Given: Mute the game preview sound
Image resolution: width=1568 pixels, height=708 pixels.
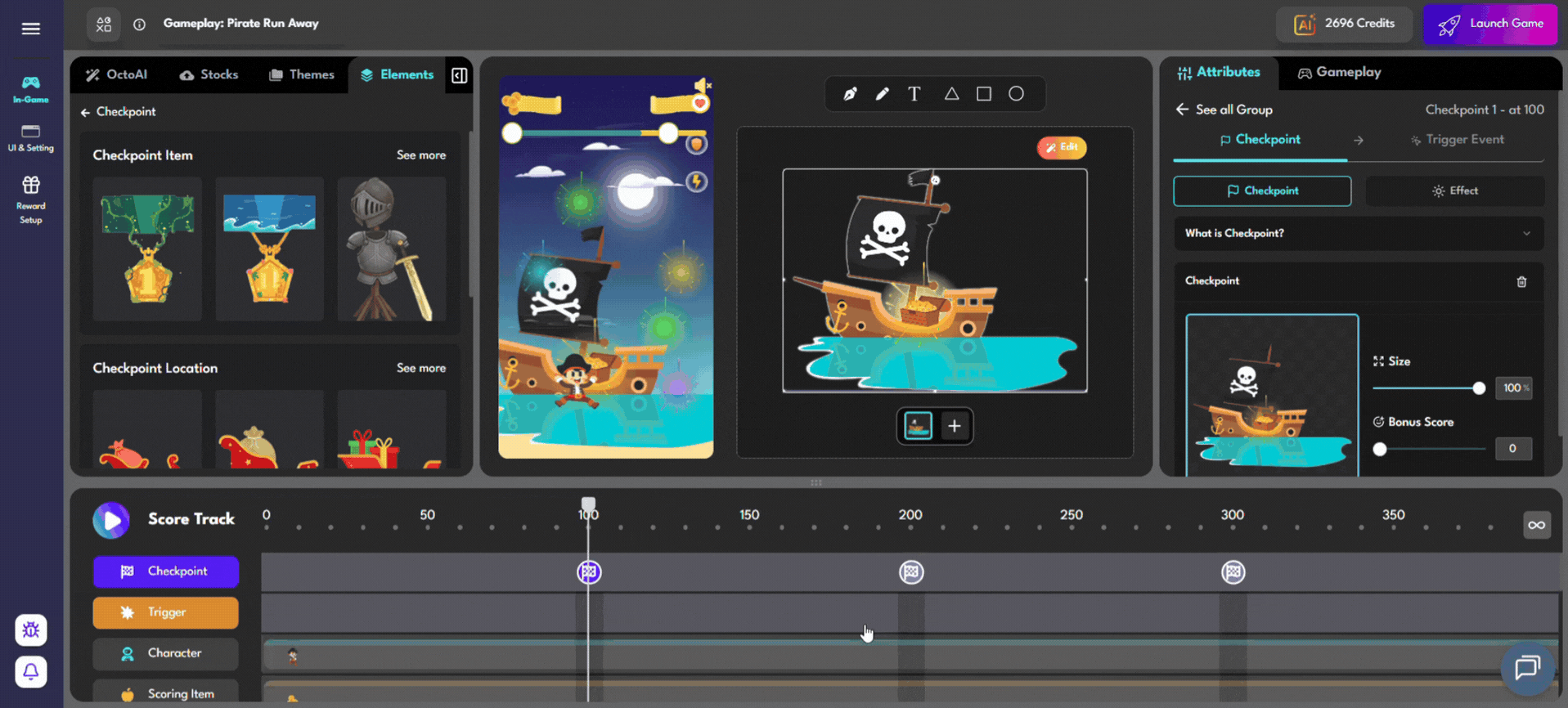Looking at the screenshot, I should point(702,85).
